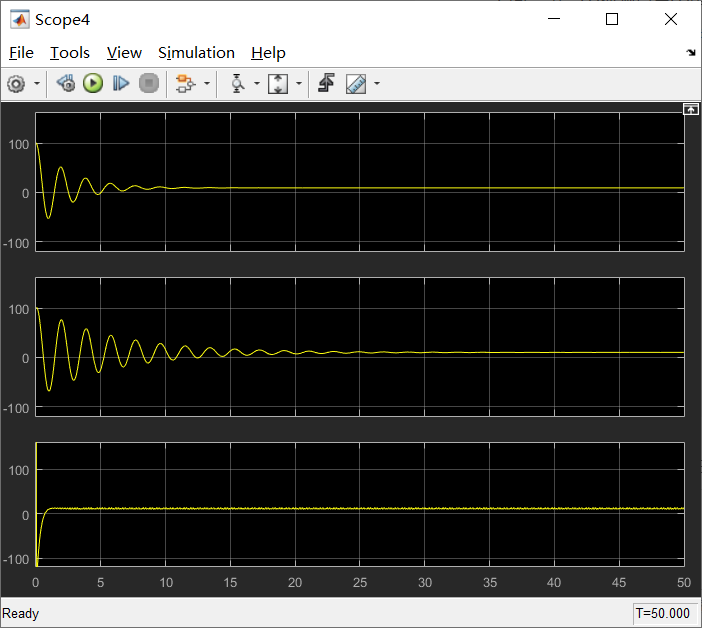Minimize the Scope4 window
The height and width of the screenshot is (628, 702).
[554, 19]
